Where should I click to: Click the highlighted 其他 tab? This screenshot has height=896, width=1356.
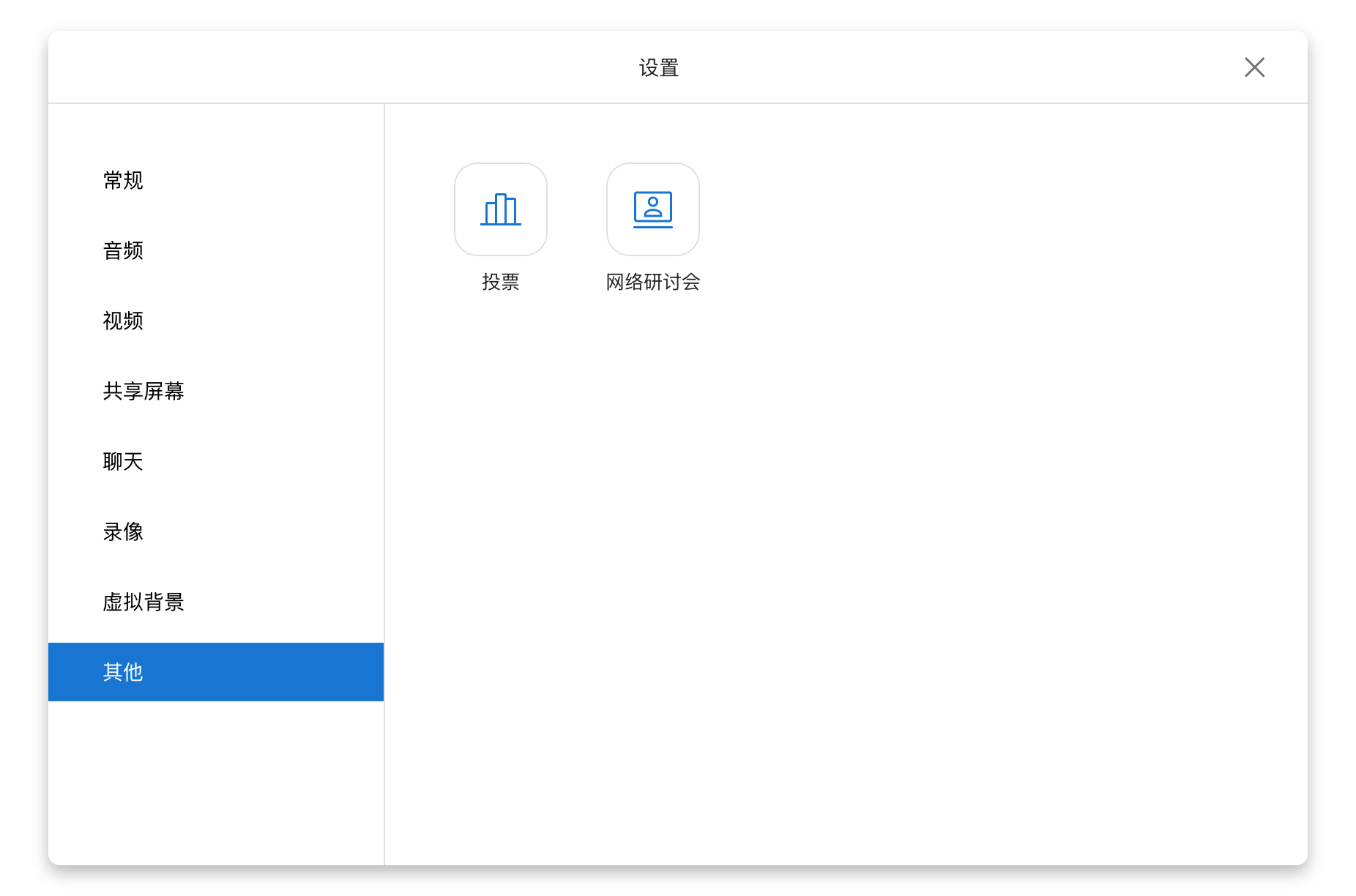tap(123, 672)
